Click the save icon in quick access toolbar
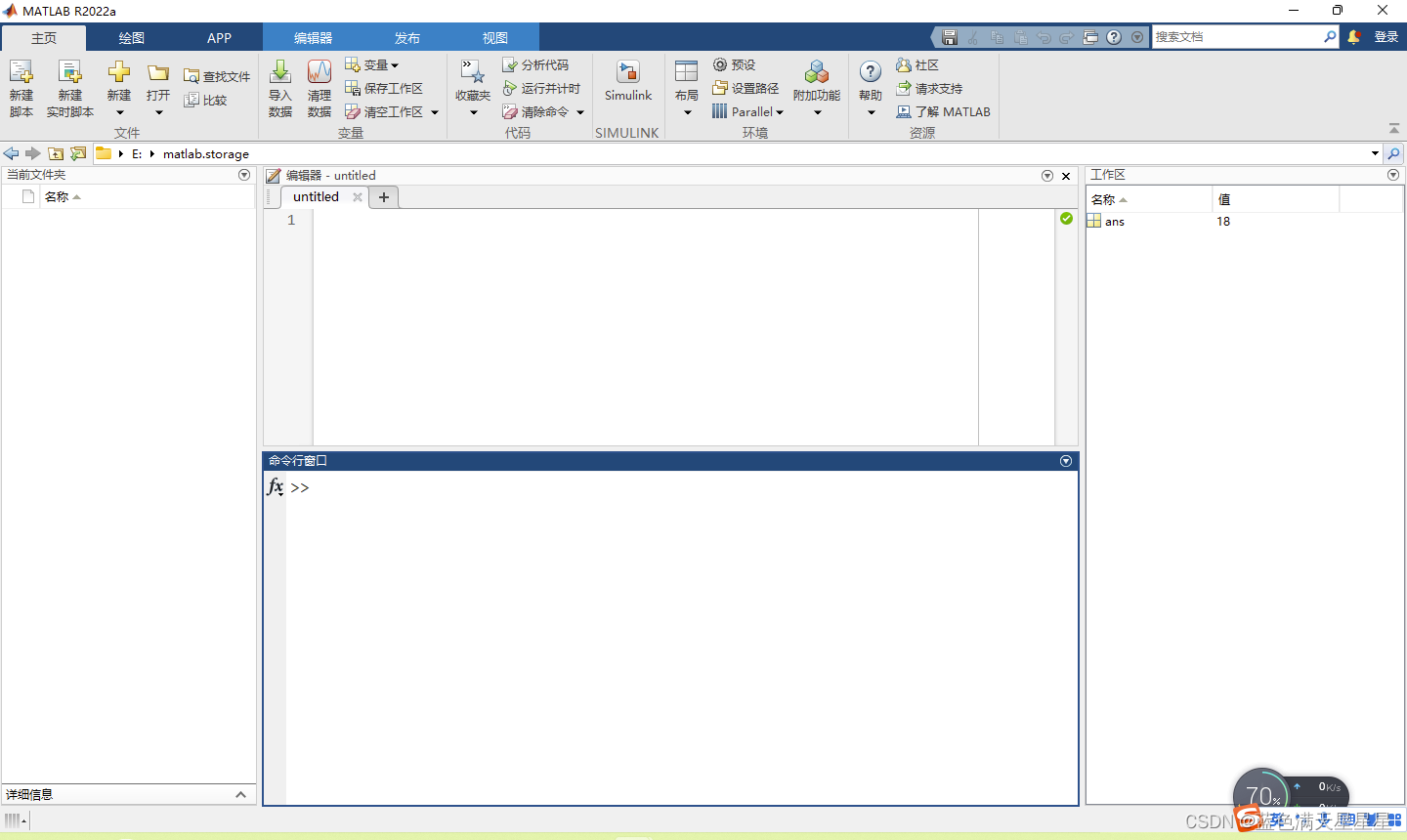The height and width of the screenshot is (840, 1407). pyautogui.click(x=949, y=37)
